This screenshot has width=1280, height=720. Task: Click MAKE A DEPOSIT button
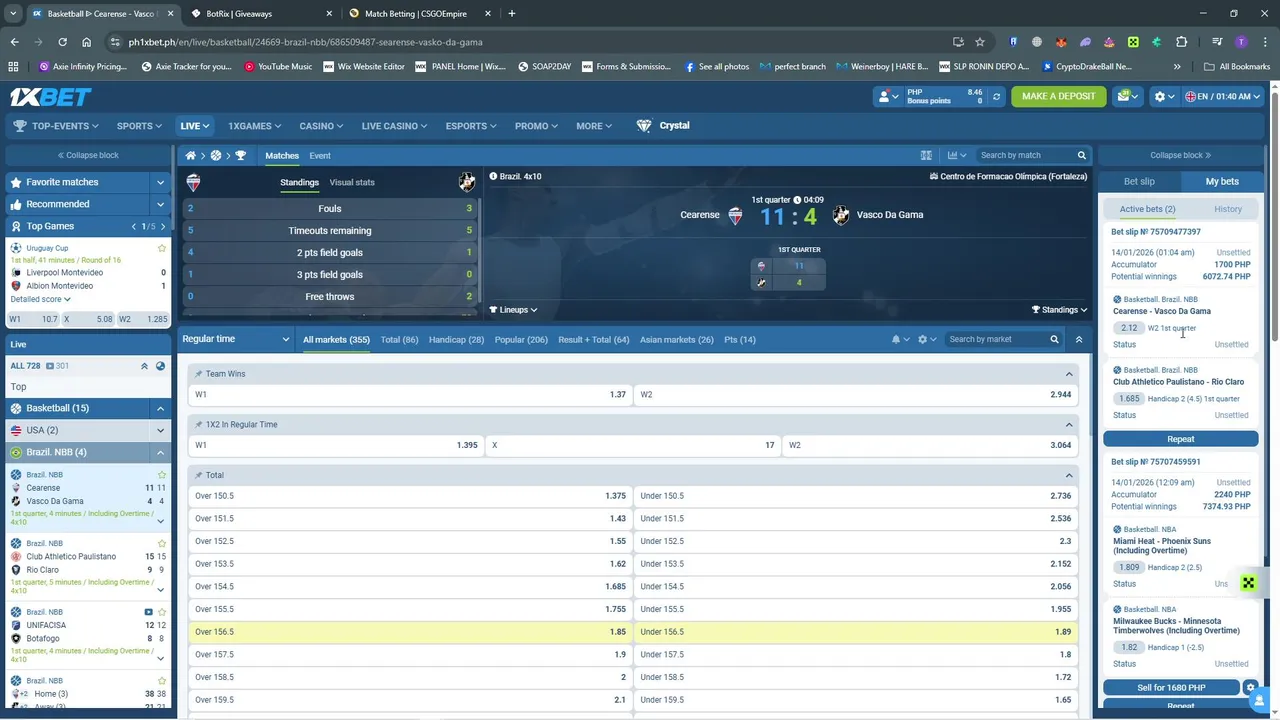pos(1059,97)
